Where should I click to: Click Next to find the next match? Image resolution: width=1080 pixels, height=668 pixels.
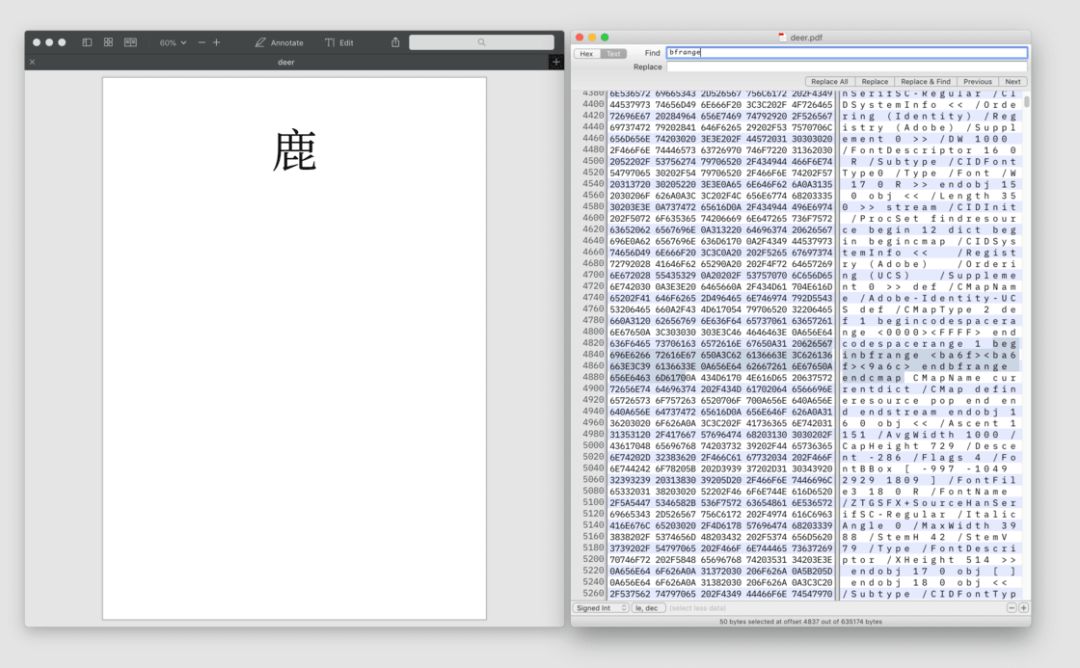point(1013,81)
